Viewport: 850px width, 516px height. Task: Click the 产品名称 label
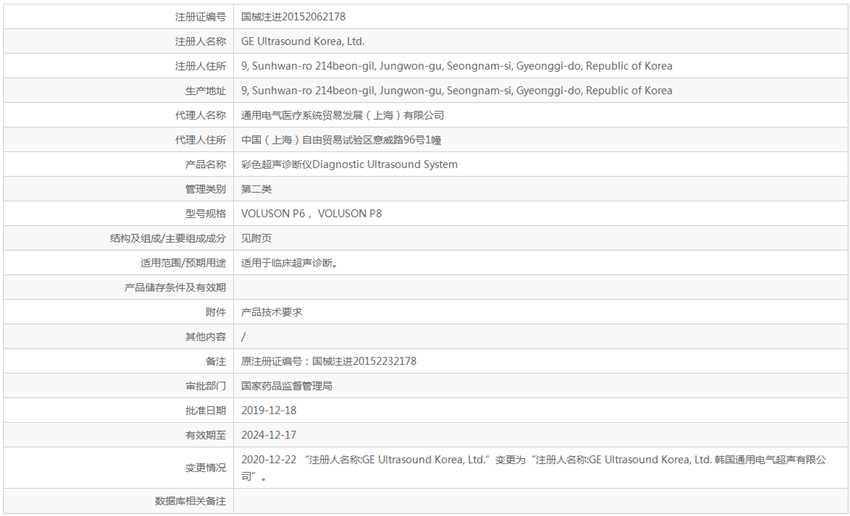pos(205,164)
